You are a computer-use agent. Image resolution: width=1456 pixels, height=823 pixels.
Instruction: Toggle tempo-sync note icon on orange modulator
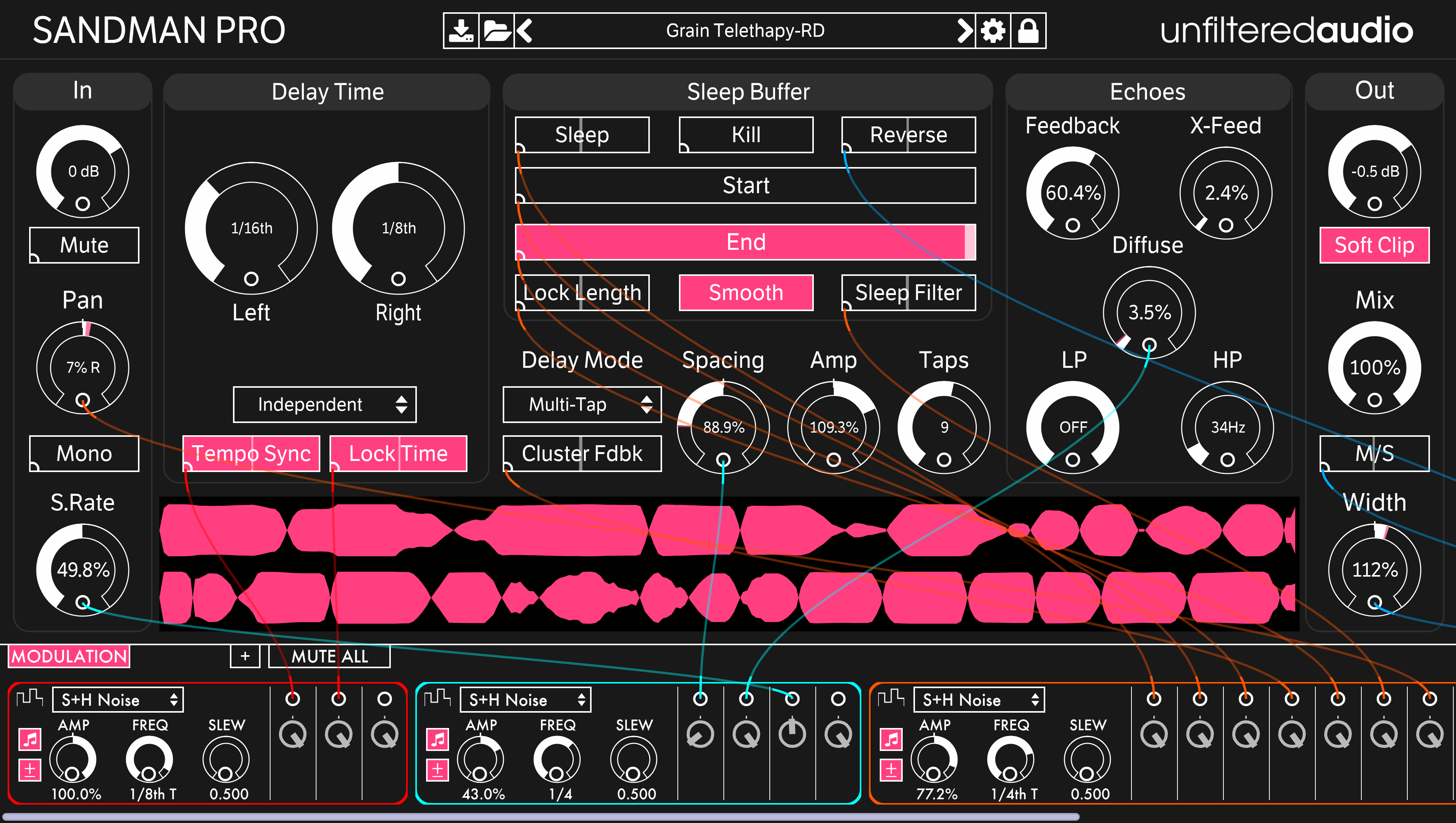(x=891, y=739)
